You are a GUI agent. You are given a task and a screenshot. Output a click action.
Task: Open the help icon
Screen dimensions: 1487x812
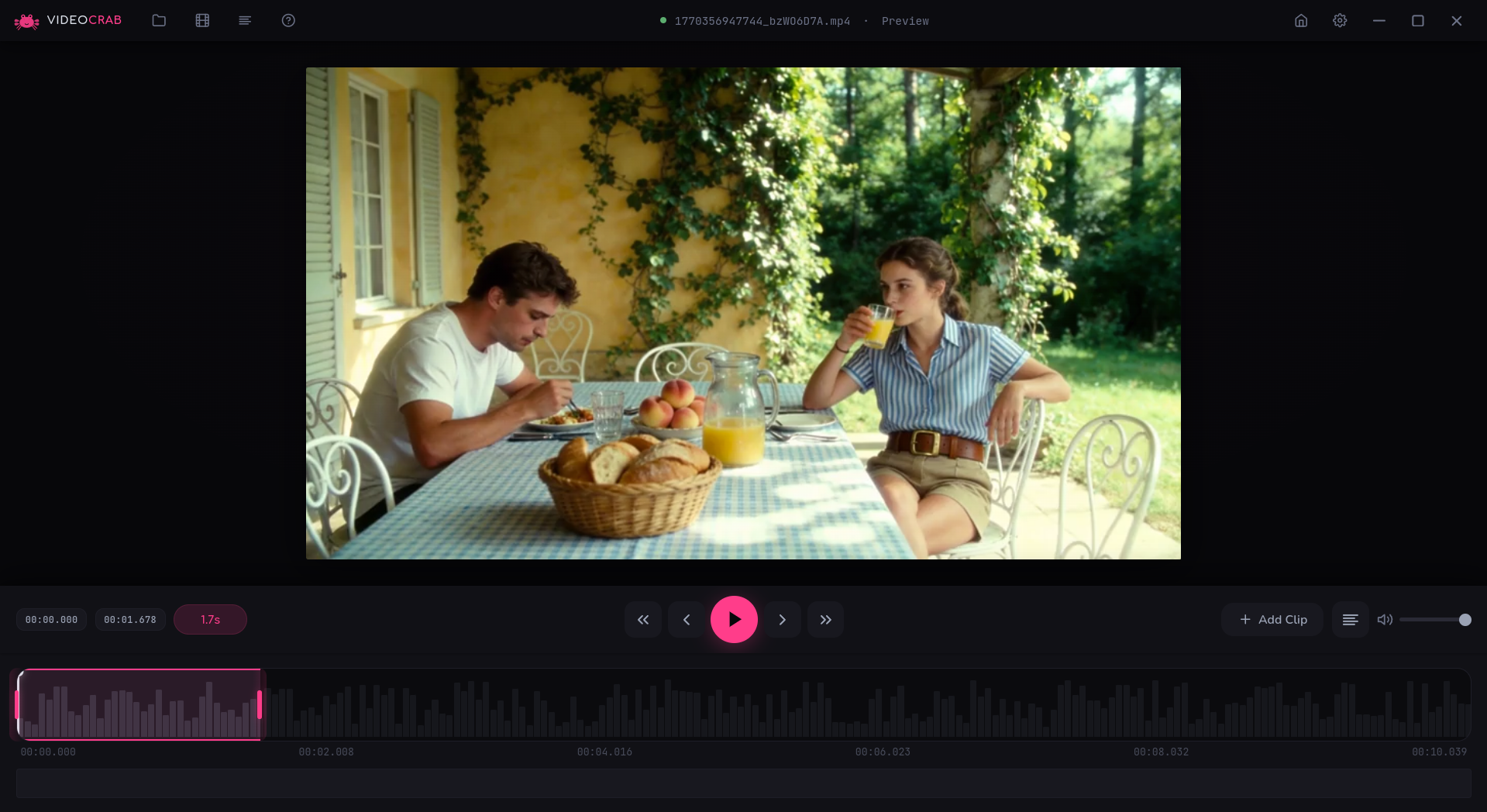[289, 21]
